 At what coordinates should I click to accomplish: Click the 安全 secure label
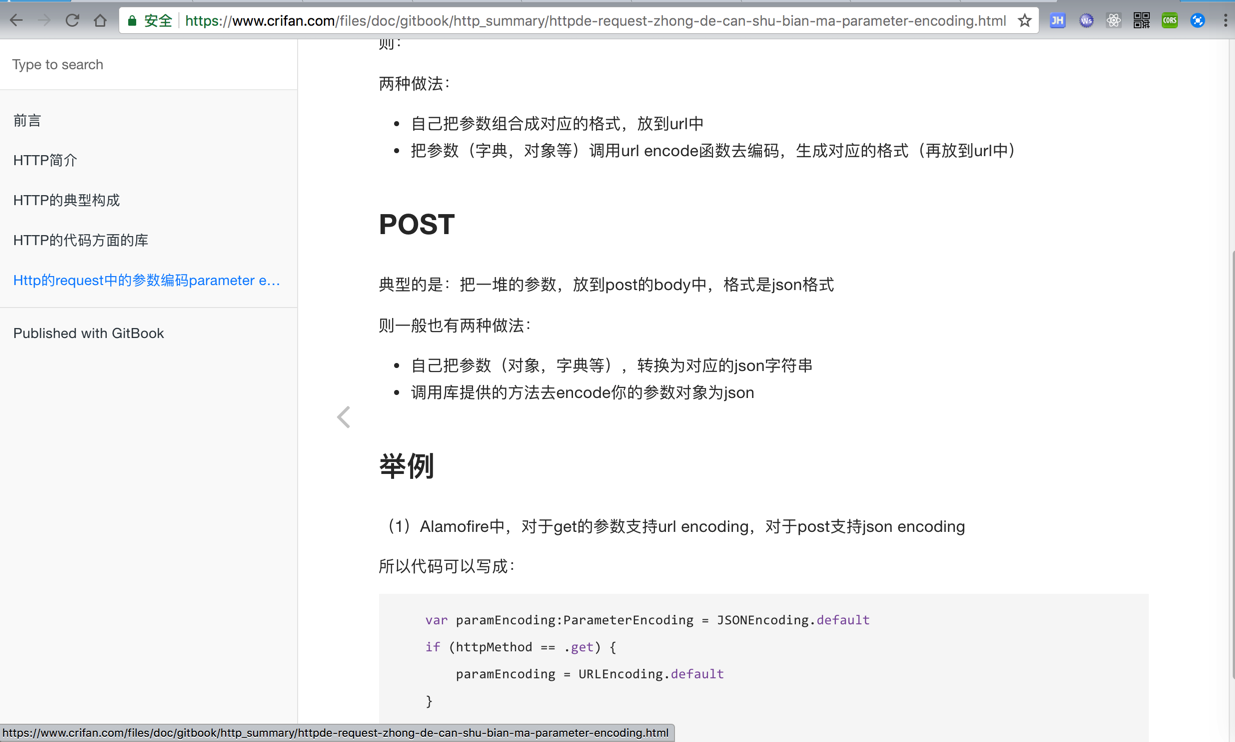158,20
